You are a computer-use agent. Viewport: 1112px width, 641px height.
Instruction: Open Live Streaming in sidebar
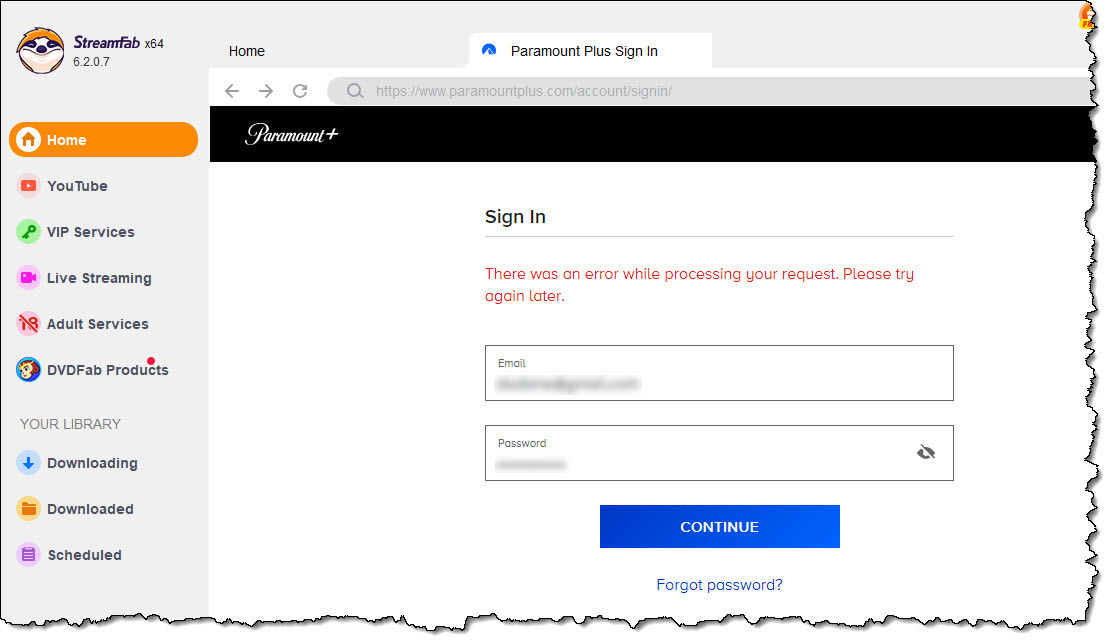[98, 278]
